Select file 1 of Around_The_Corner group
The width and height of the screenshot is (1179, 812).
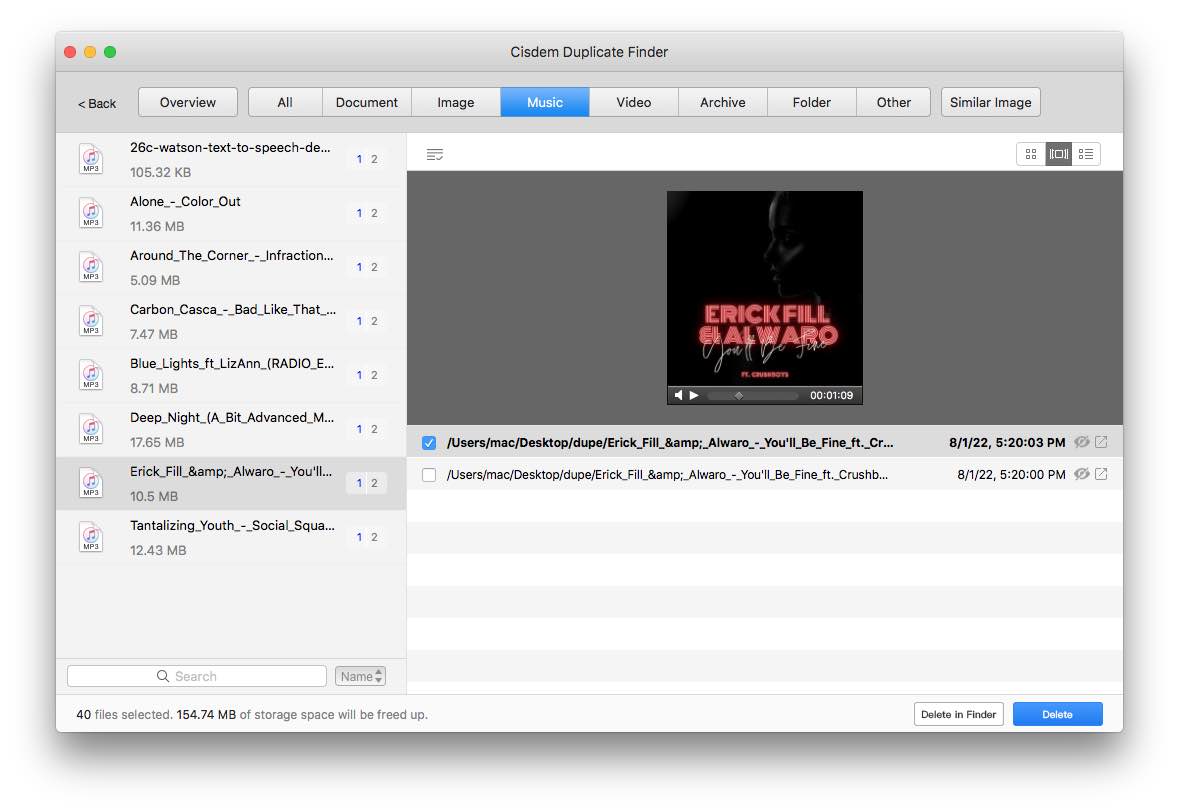pyautogui.click(x=359, y=268)
